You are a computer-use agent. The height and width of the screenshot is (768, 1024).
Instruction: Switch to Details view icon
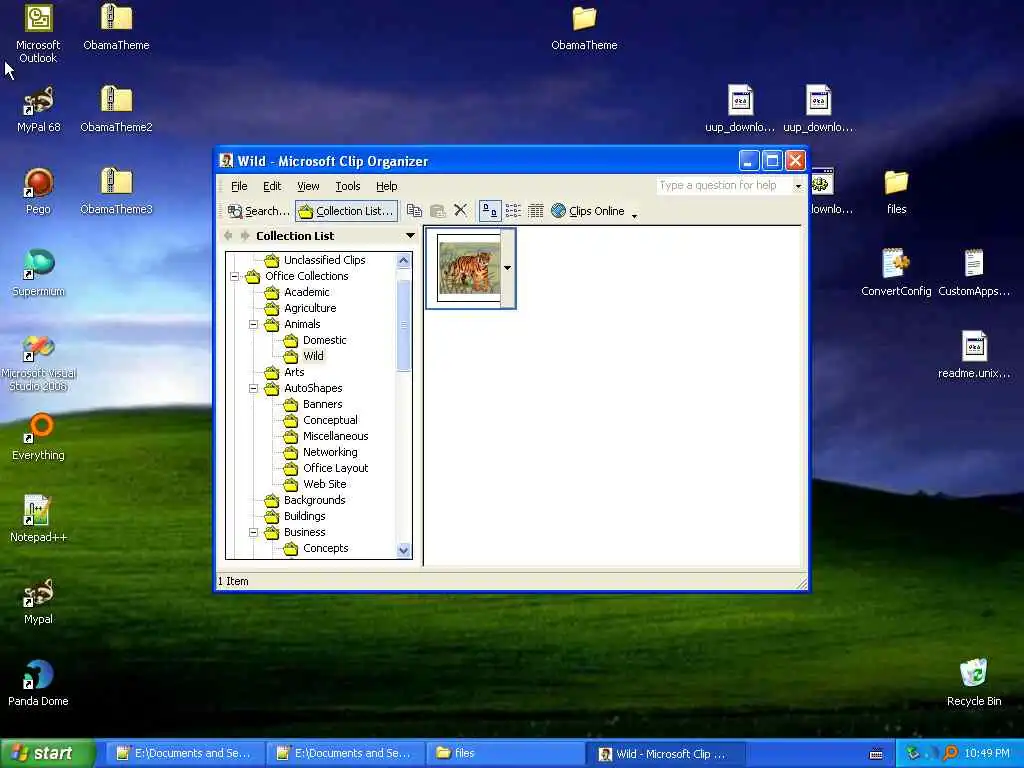(536, 211)
